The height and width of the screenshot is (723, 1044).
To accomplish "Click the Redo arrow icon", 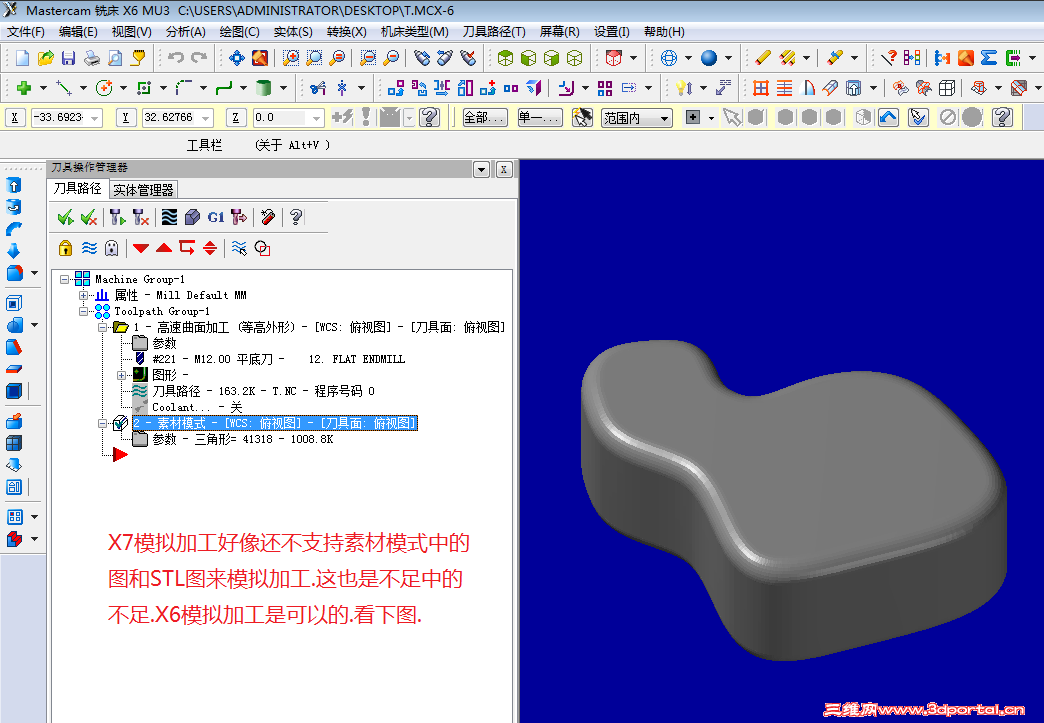I will pos(198,58).
